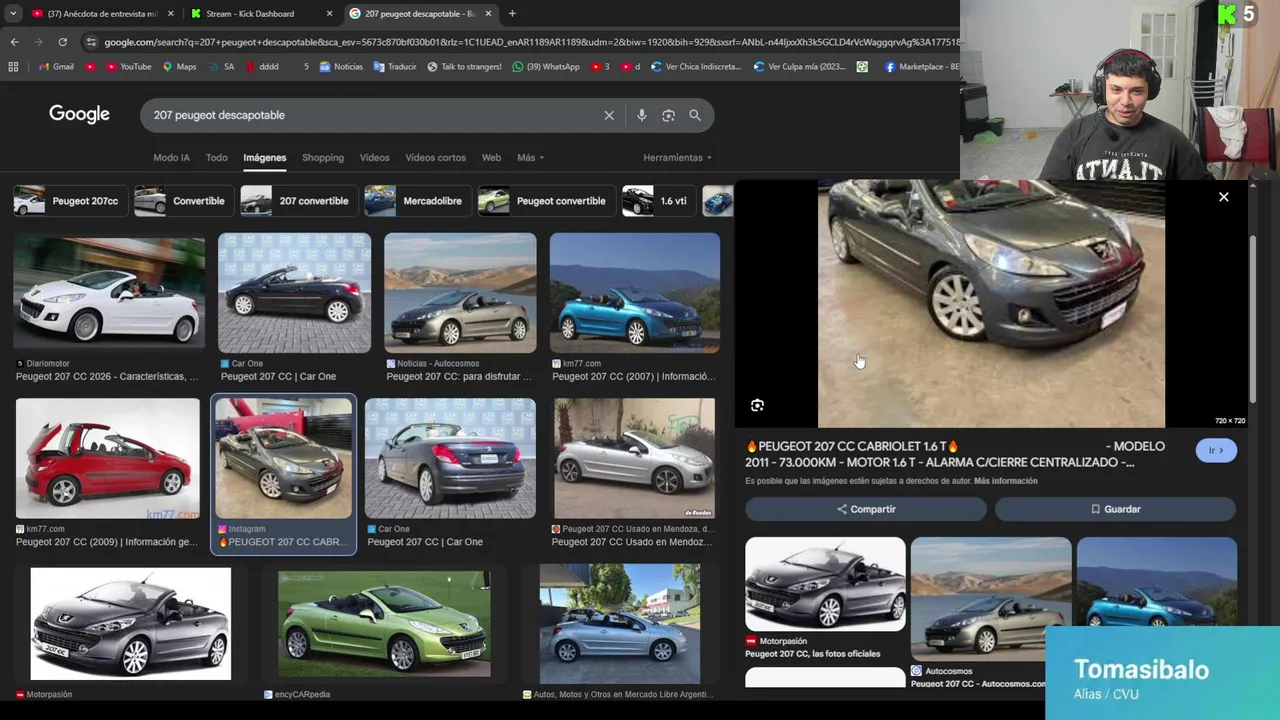
Task: Open Motorpasión fotos oficiales related image
Action: pos(825,585)
